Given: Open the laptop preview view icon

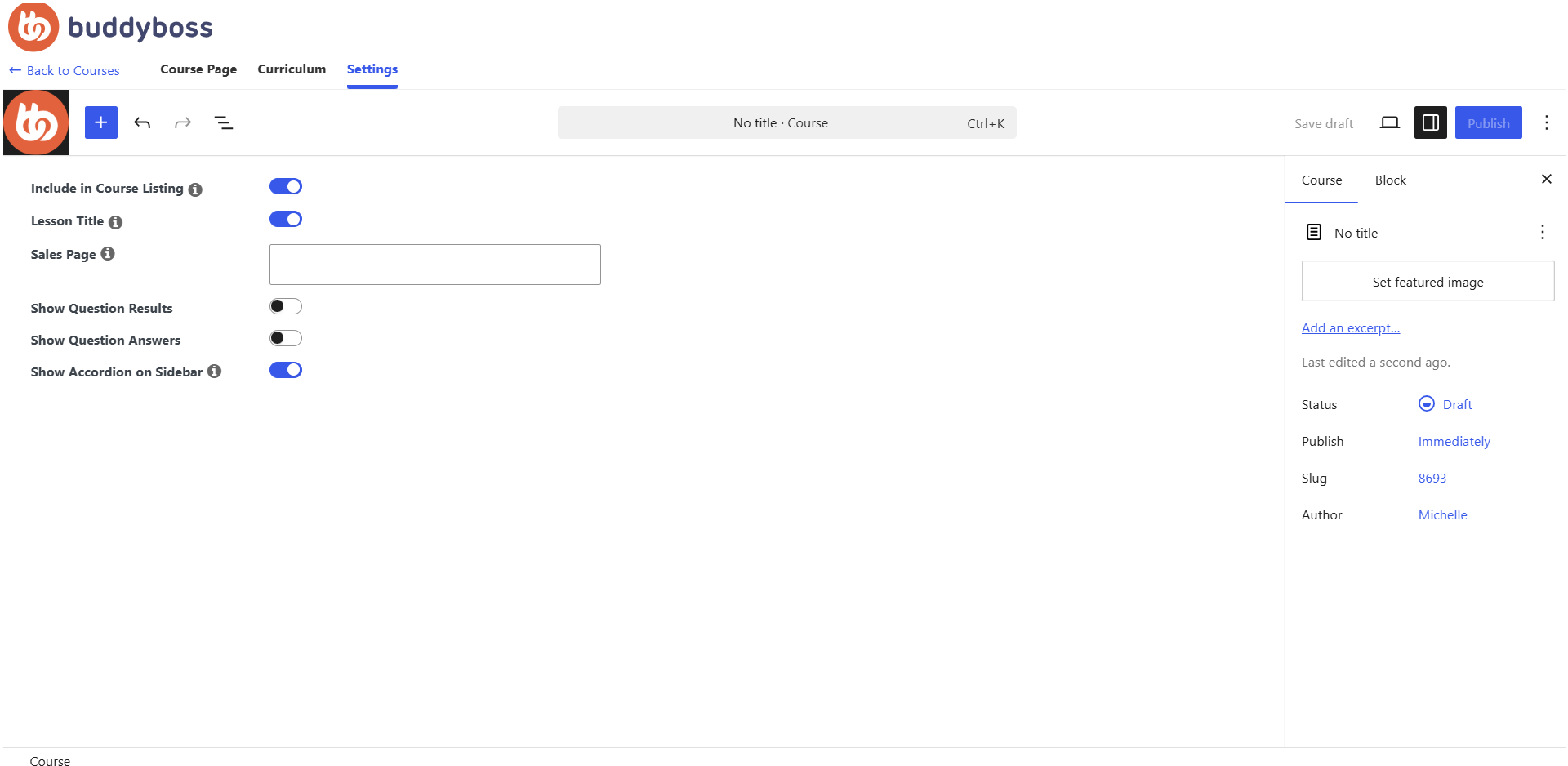Looking at the screenshot, I should [x=1390, y=122].
